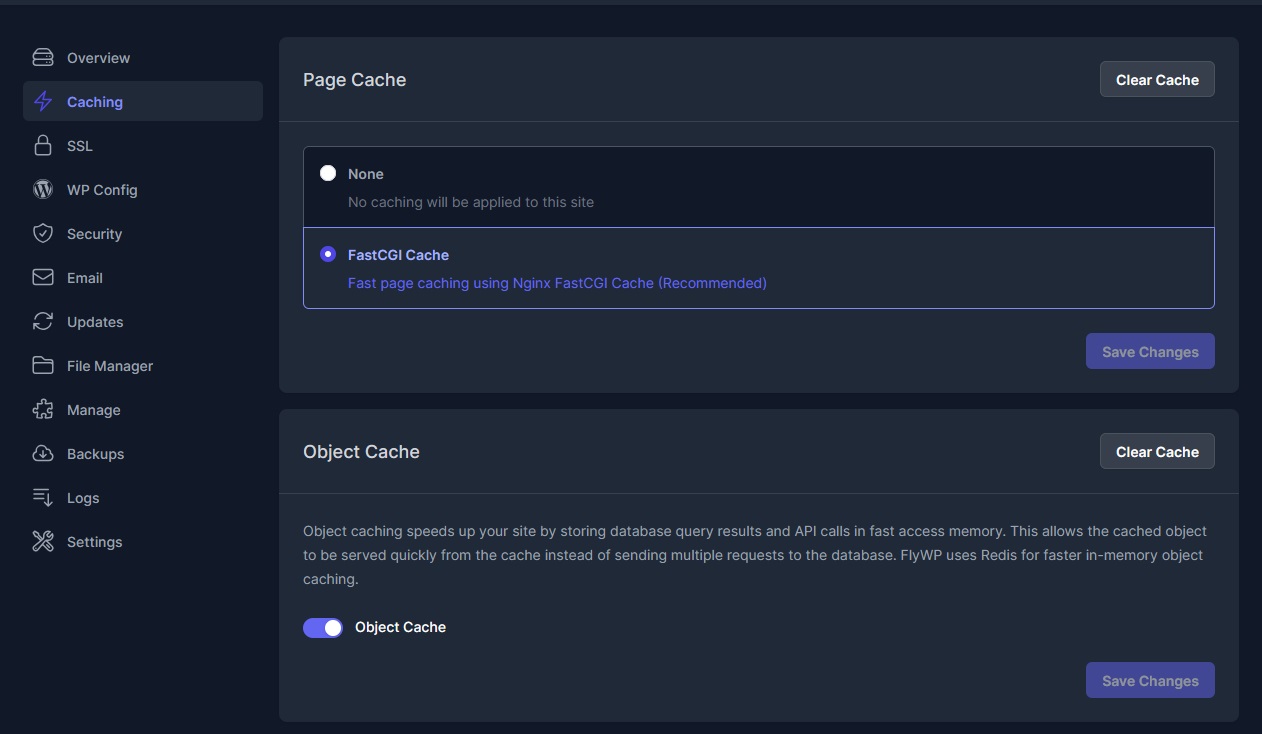
Task: Disable the Object Cache toggle switch
Action: tap(323, 627)
